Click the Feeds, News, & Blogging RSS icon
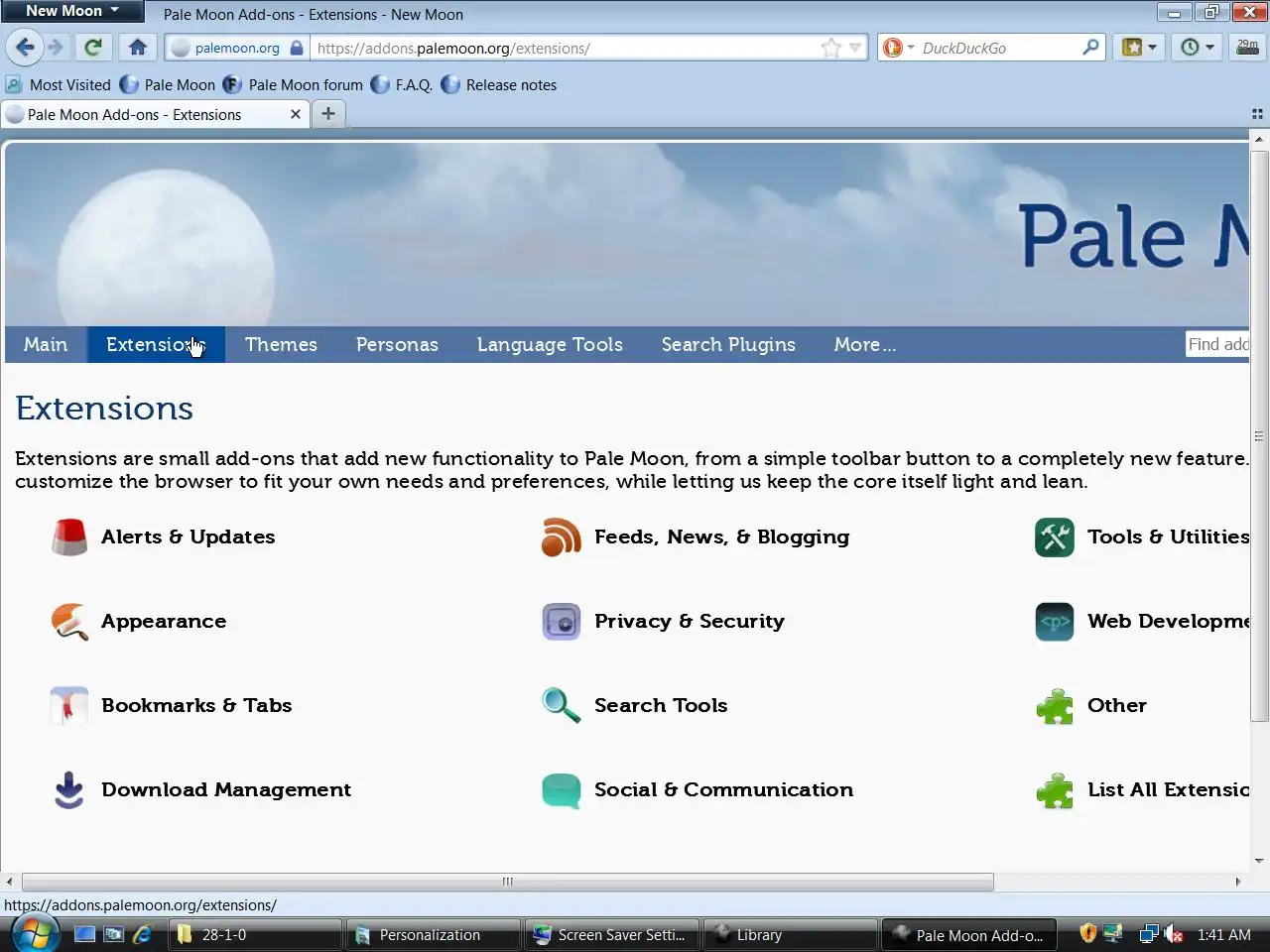The height and width of the screenshot is (952, 1270). point(562,536)
